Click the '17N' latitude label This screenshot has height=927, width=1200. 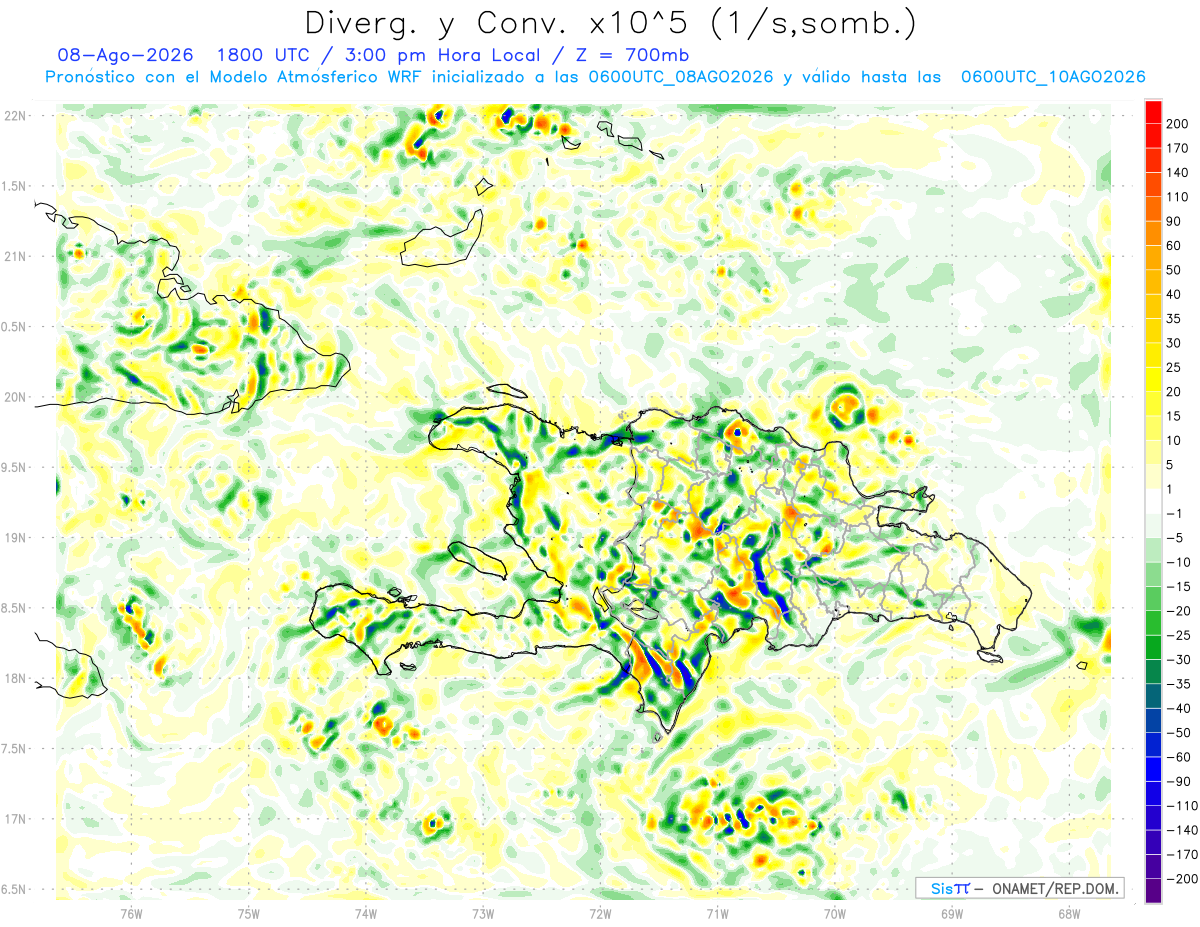(x=15, y=819)
